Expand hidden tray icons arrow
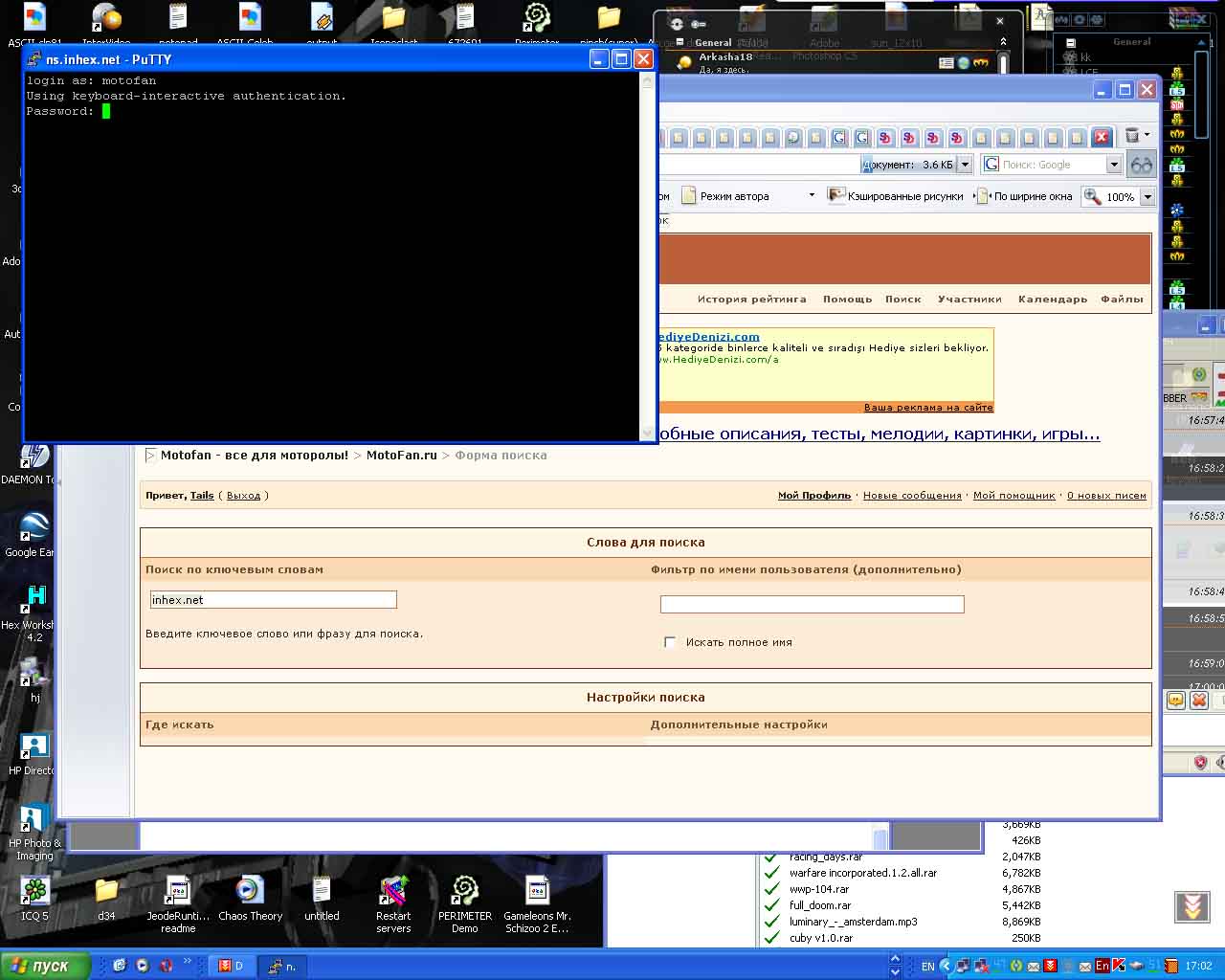The width and height of the screenshot is (1225, 980). tap(946, 966)
